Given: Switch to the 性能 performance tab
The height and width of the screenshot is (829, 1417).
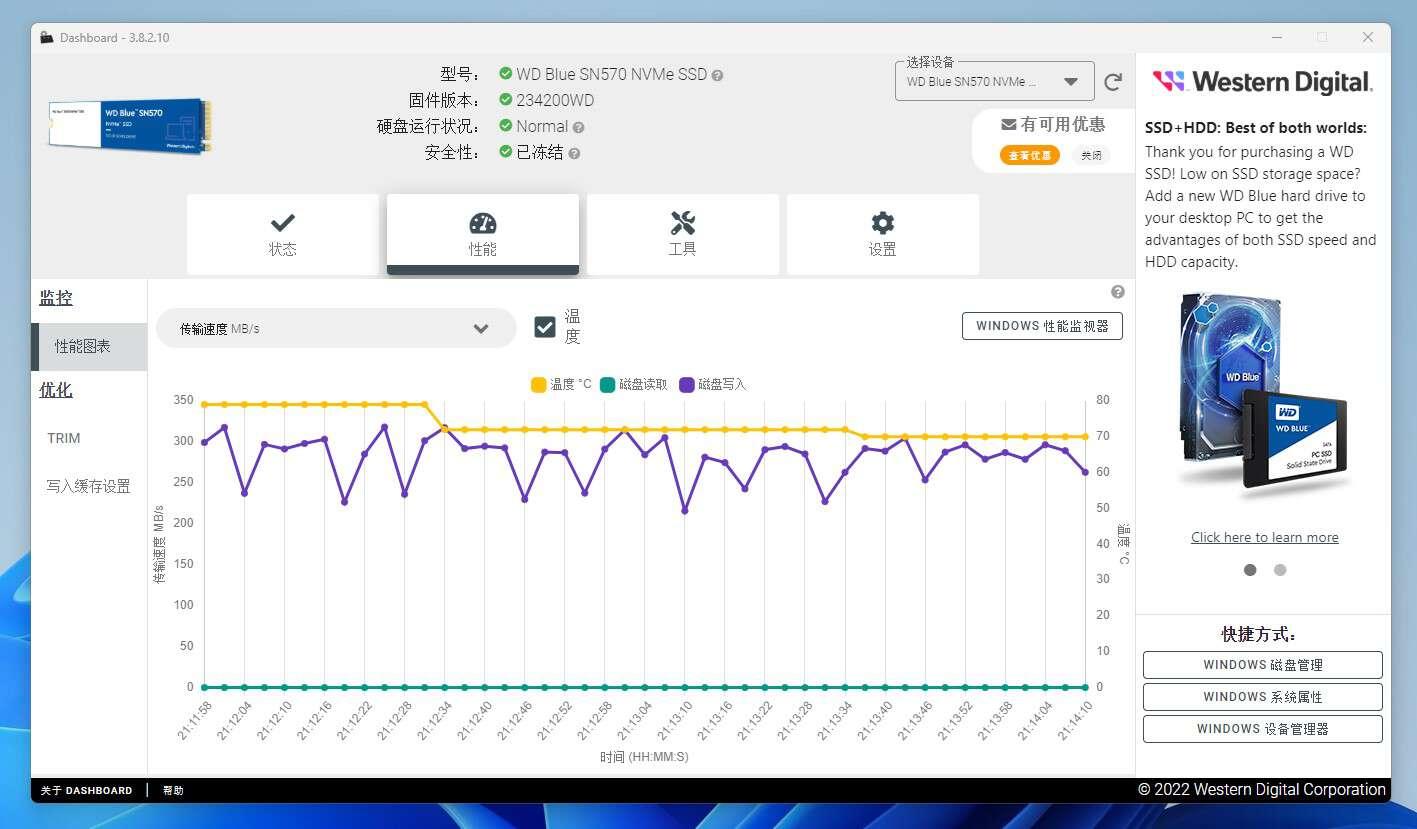Looking at the screenshot, I should 482,234.
